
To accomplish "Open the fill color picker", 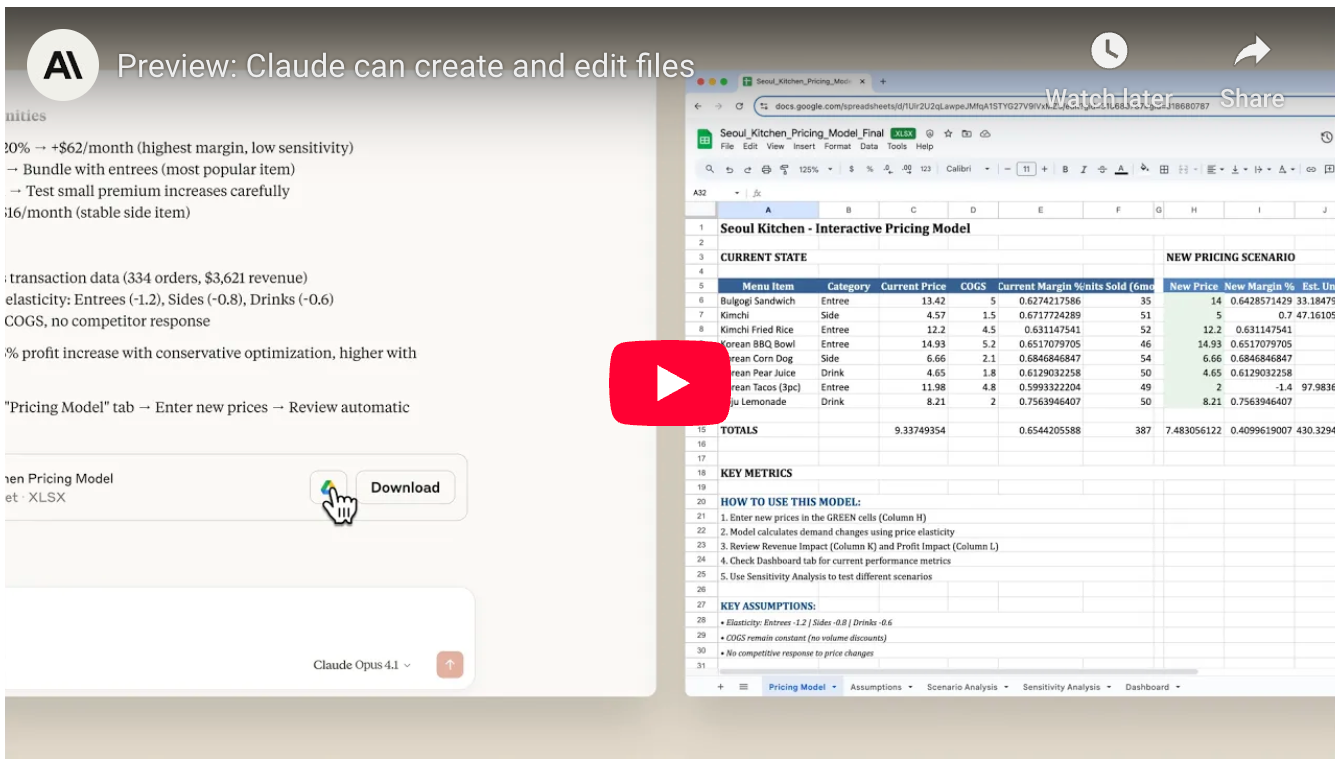I will 1145,168.
